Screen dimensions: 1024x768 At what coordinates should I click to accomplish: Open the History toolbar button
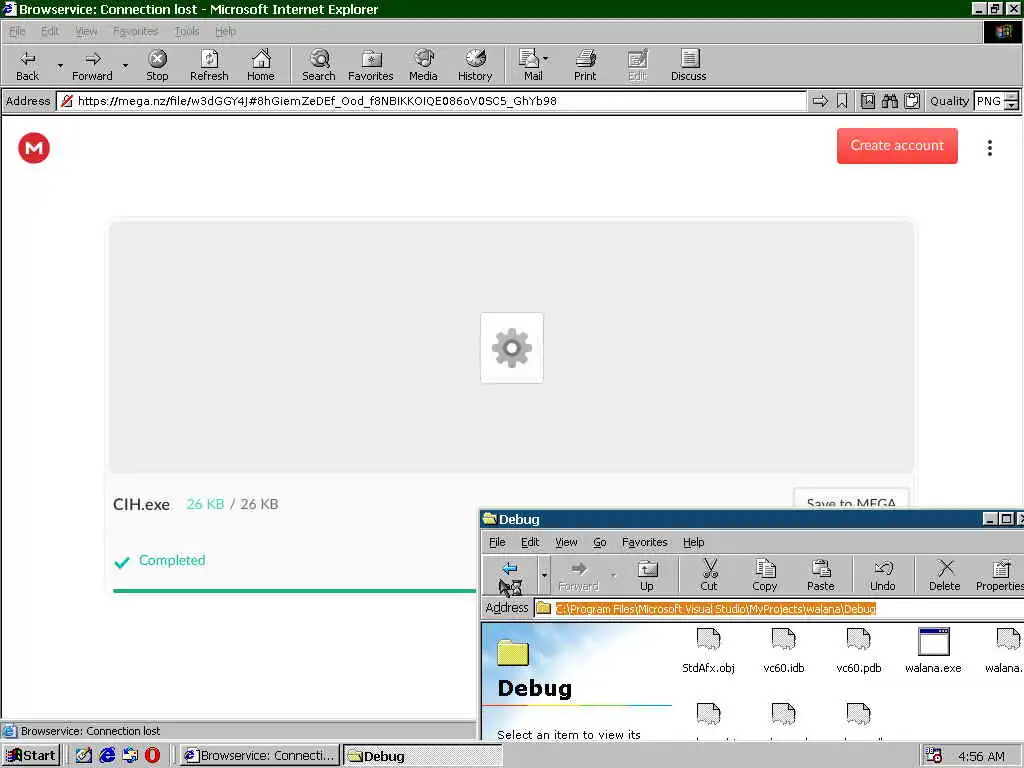click(475, 65)
